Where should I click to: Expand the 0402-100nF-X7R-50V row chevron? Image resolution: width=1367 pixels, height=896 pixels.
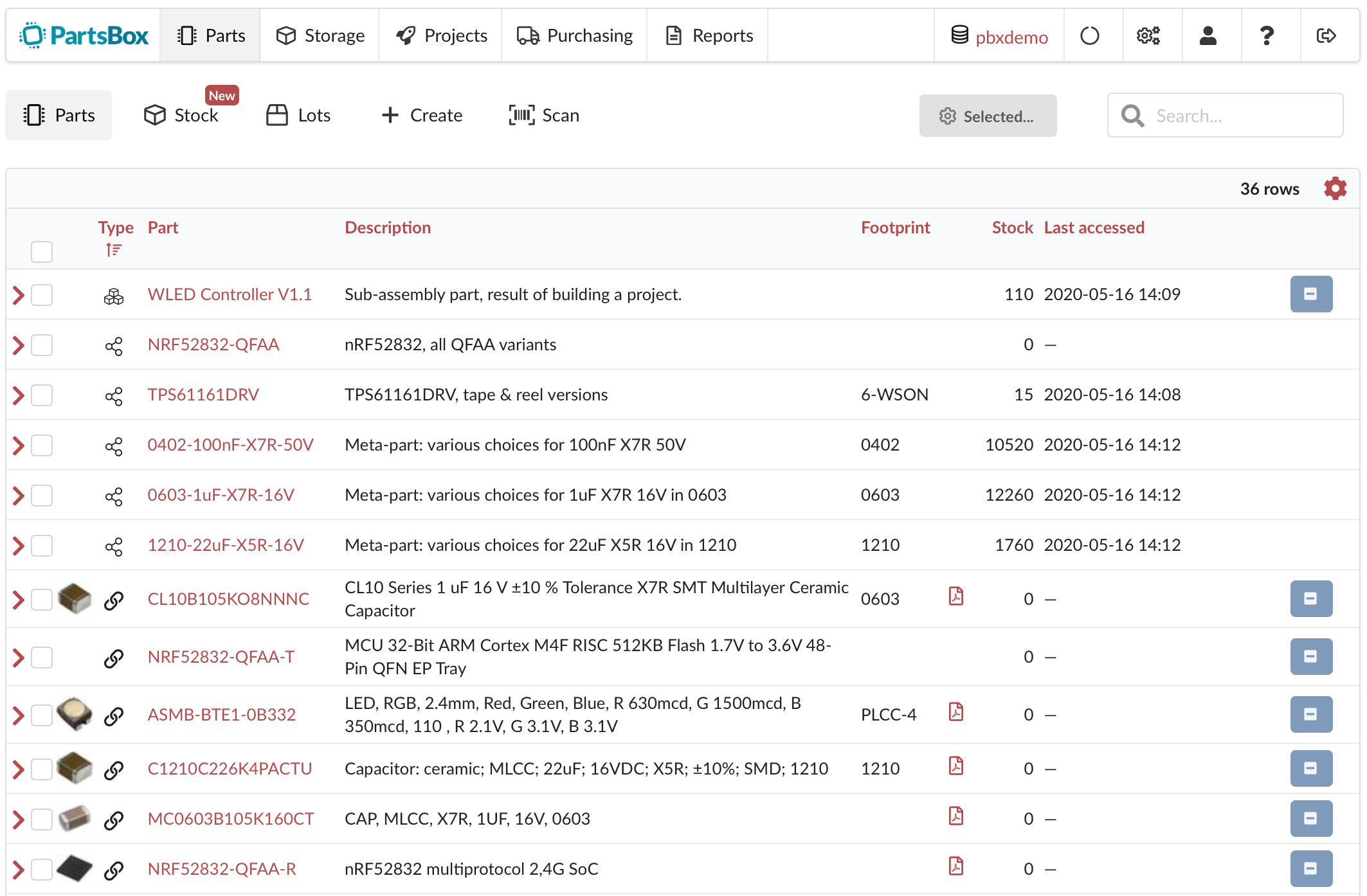[21, 444]
